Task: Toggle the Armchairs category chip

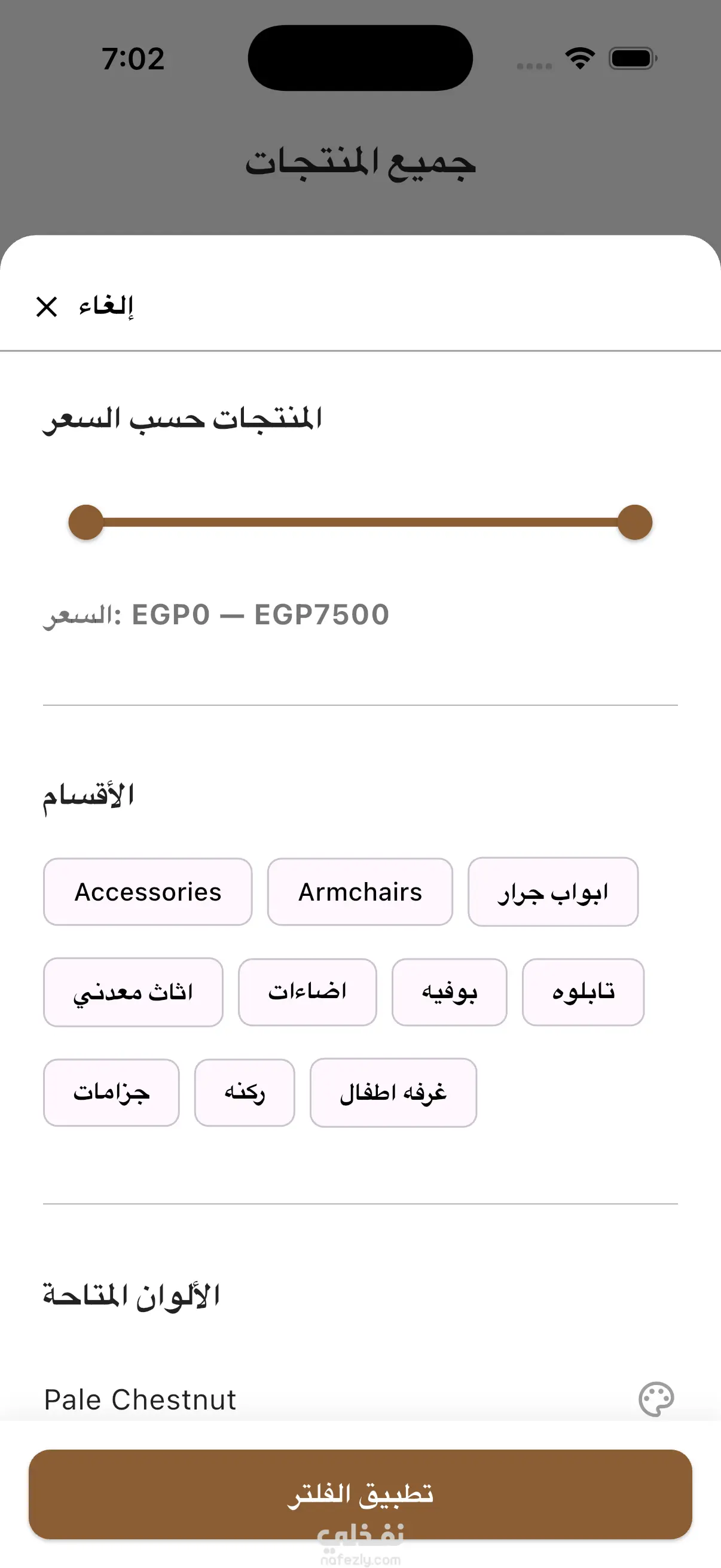Action: tap(360, 892)
